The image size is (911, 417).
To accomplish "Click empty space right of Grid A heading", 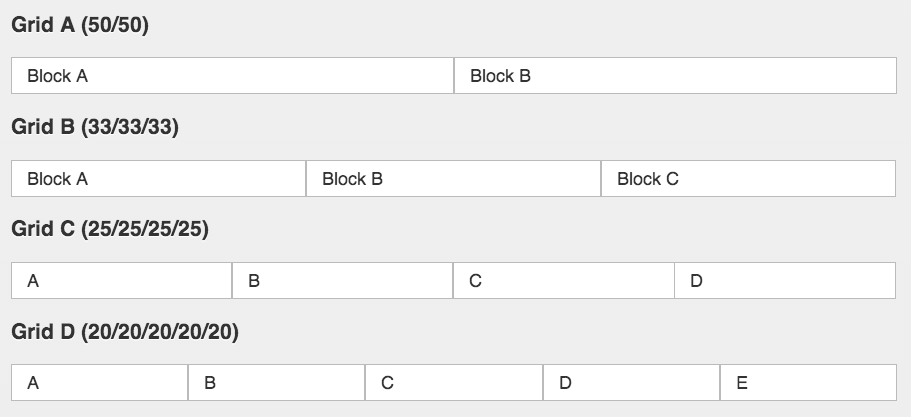I will pos(500,26).
